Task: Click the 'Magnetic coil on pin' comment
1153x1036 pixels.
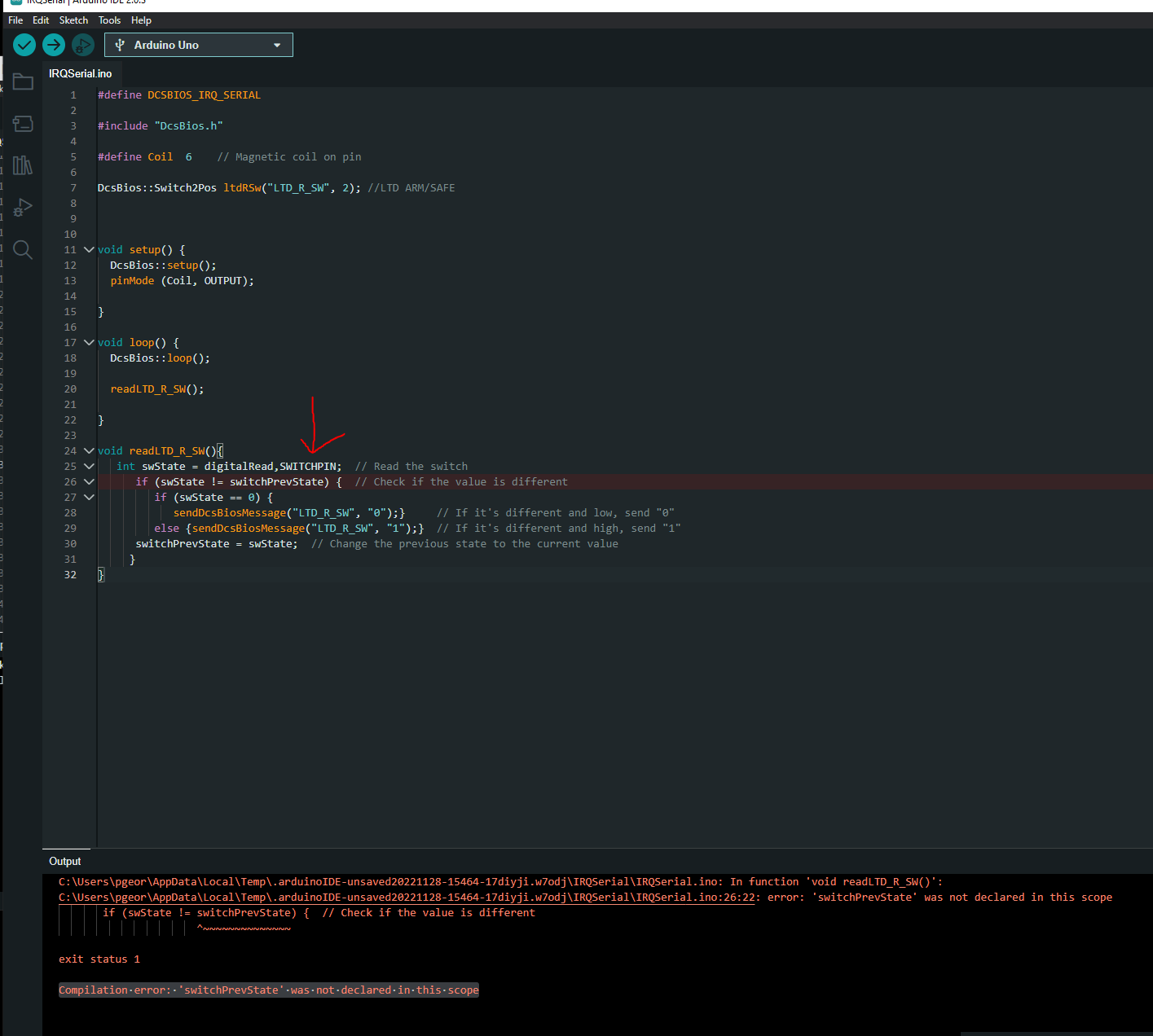Action: click(289, 157)
